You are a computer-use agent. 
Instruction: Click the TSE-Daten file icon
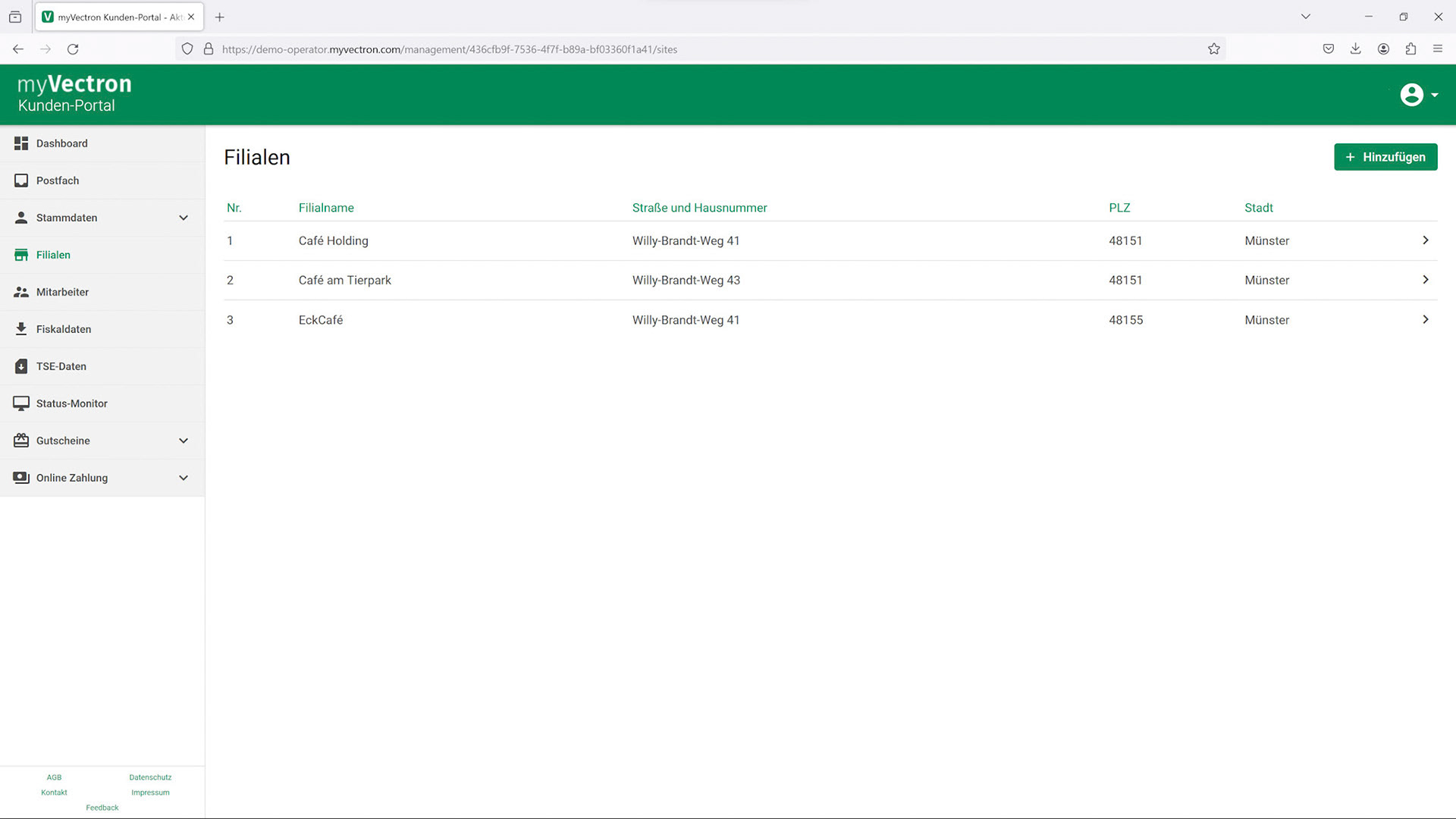pos(21,366)
